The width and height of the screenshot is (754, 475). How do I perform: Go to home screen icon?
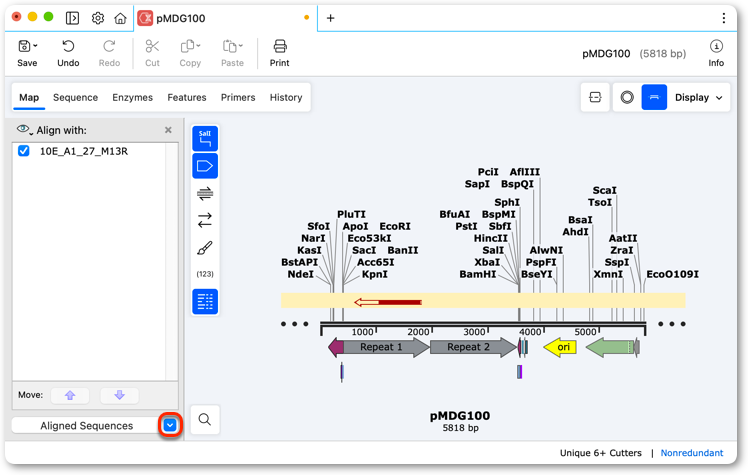[120, 18]
